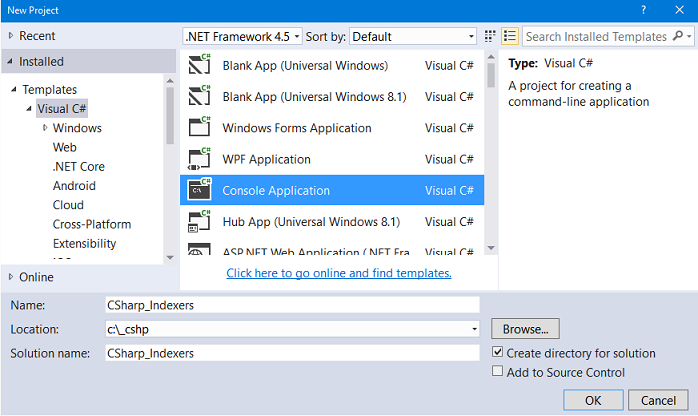Viewport: 698px width, 416px height.
Task: Collapse the Installed section
Action: 10,61
